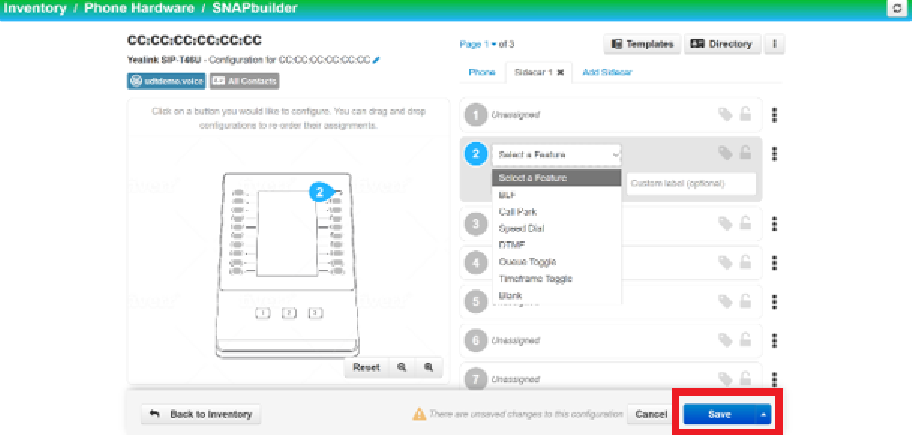
Task: Click the Add Sidecar tab
Action: (x=607, y=73)
